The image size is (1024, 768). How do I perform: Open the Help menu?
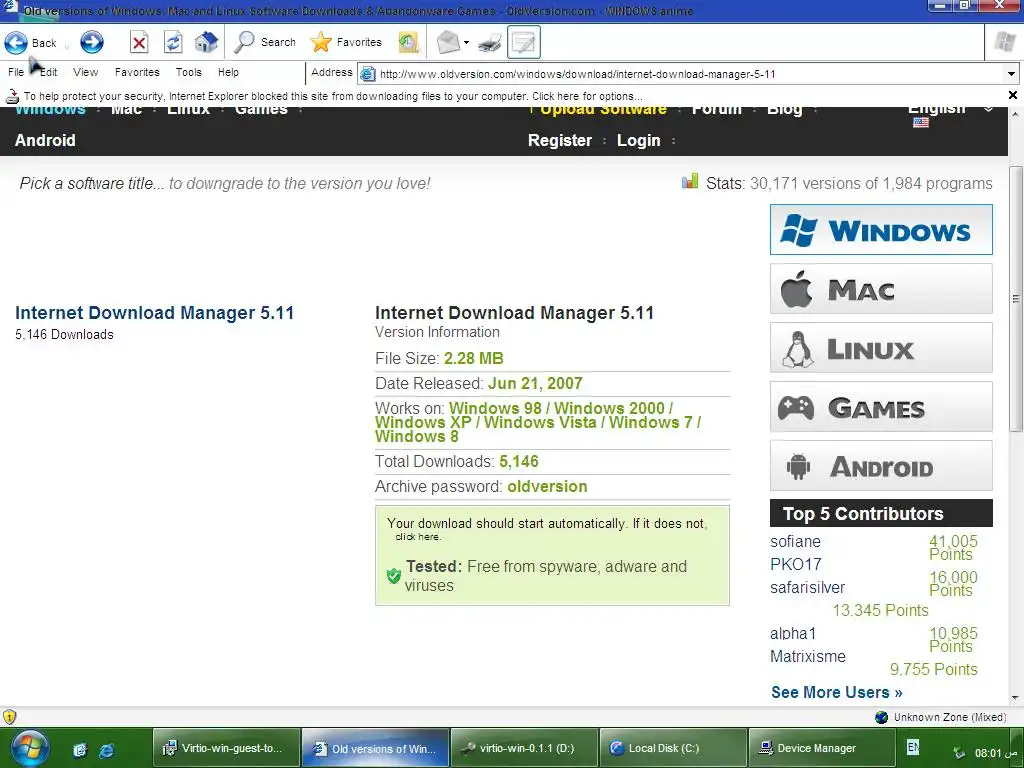[229, 72]
